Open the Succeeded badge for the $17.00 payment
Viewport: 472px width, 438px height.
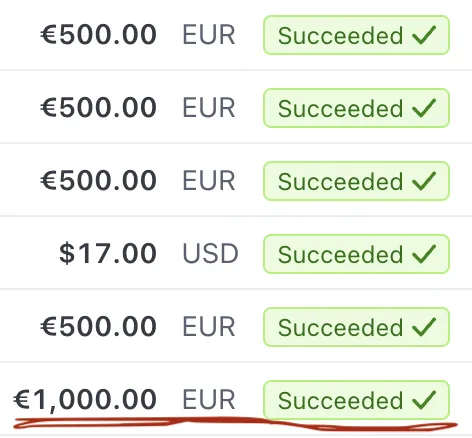(x=356, y=254)
